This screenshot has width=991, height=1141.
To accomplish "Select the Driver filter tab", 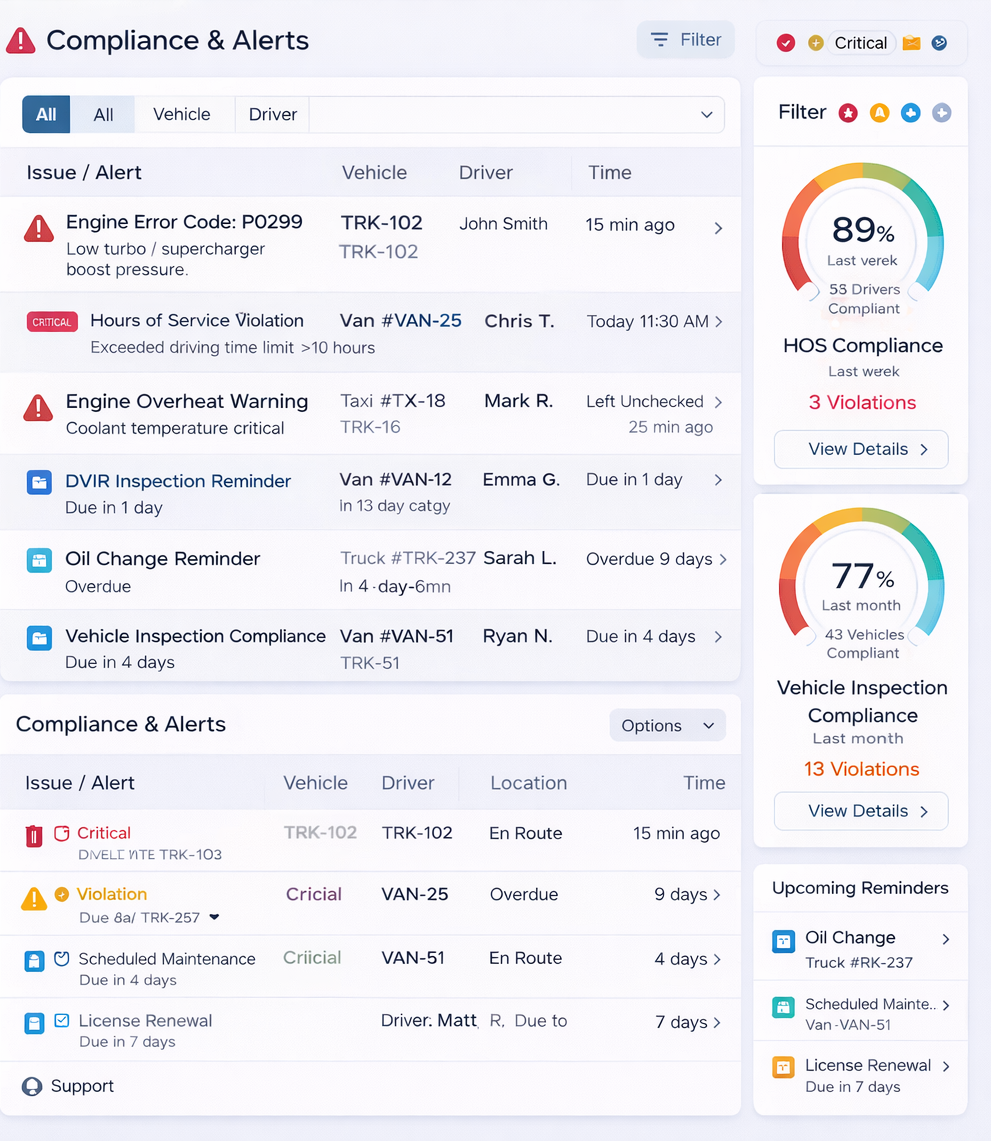I will click(x=272, y=114).
